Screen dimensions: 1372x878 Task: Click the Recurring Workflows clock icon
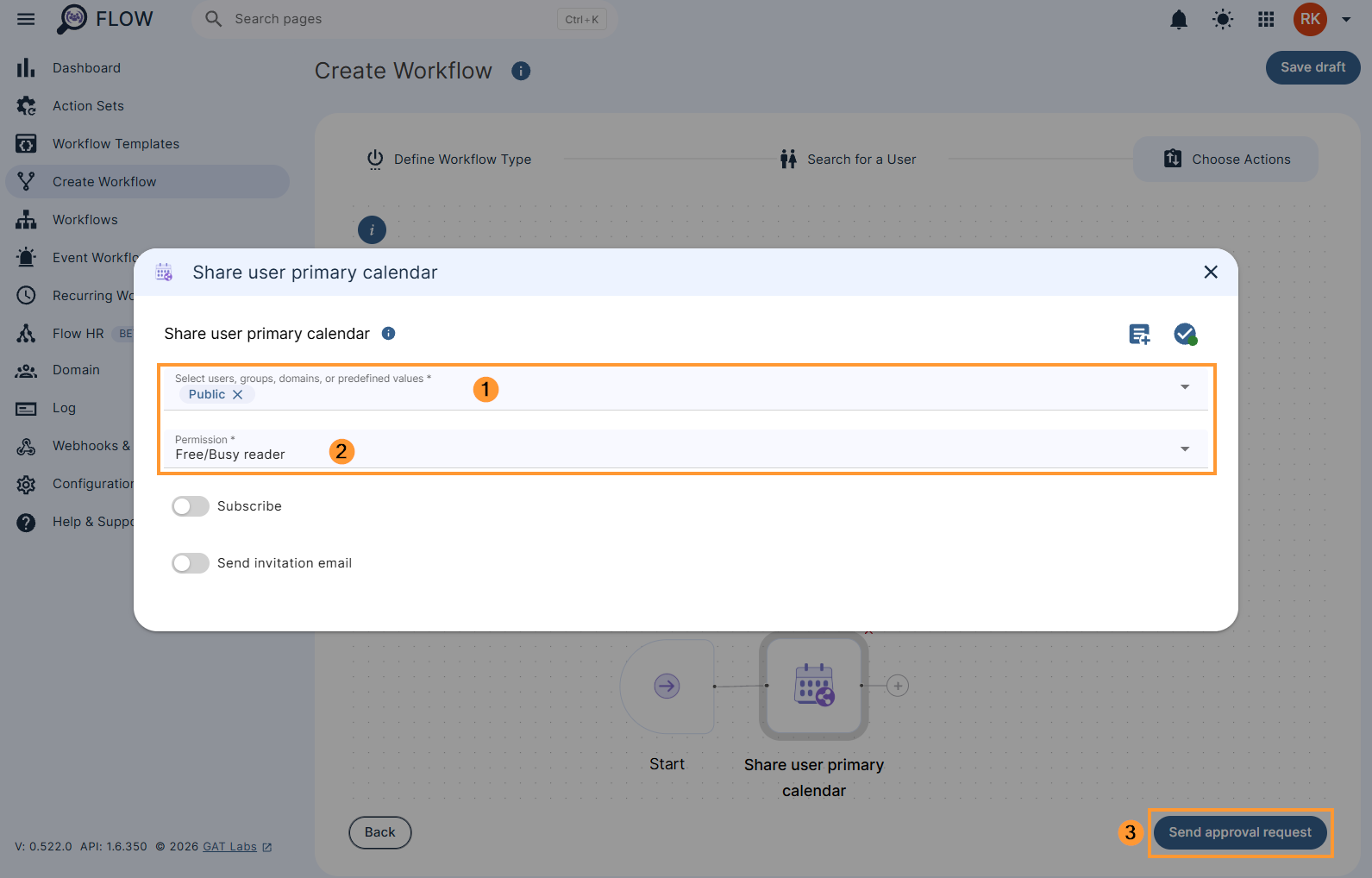[x=26, y=295]
